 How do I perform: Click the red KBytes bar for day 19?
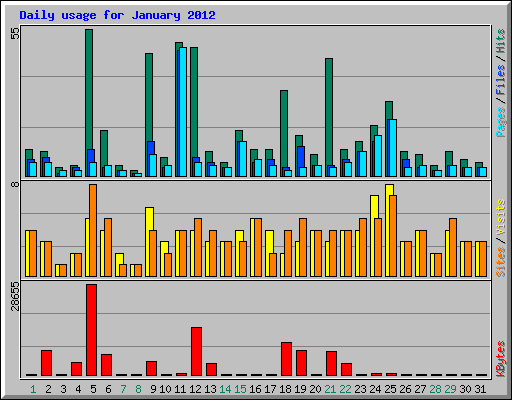tap(302, 363)
